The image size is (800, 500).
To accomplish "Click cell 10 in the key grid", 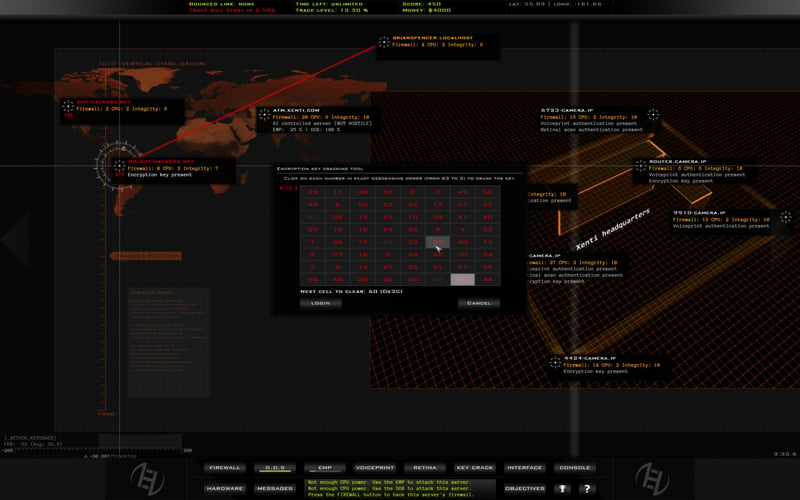I will [x=413, y=217].
